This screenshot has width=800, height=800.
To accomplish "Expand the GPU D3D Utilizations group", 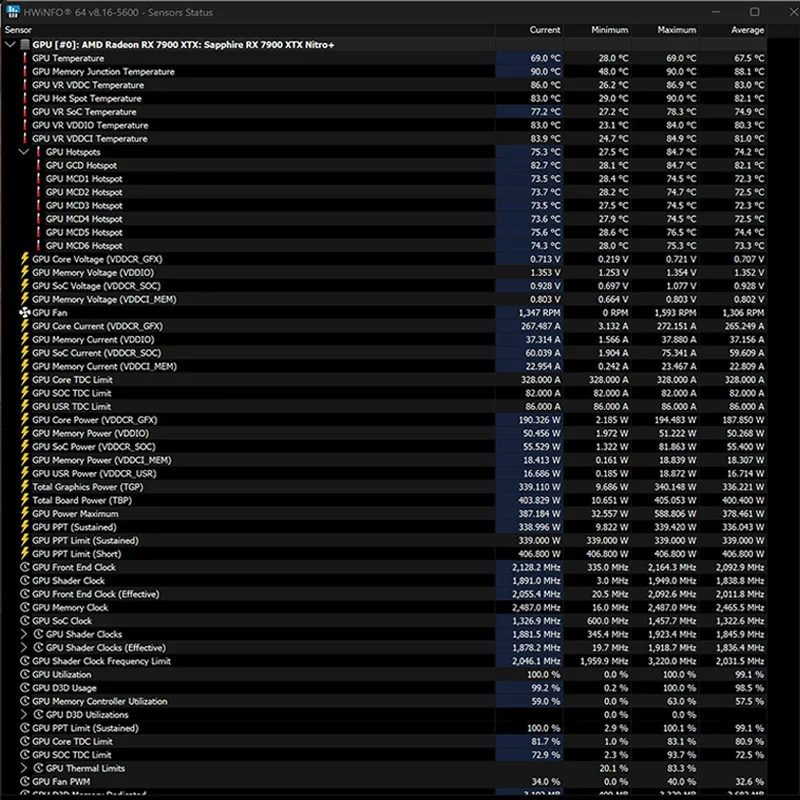I will tap(24, 715).
